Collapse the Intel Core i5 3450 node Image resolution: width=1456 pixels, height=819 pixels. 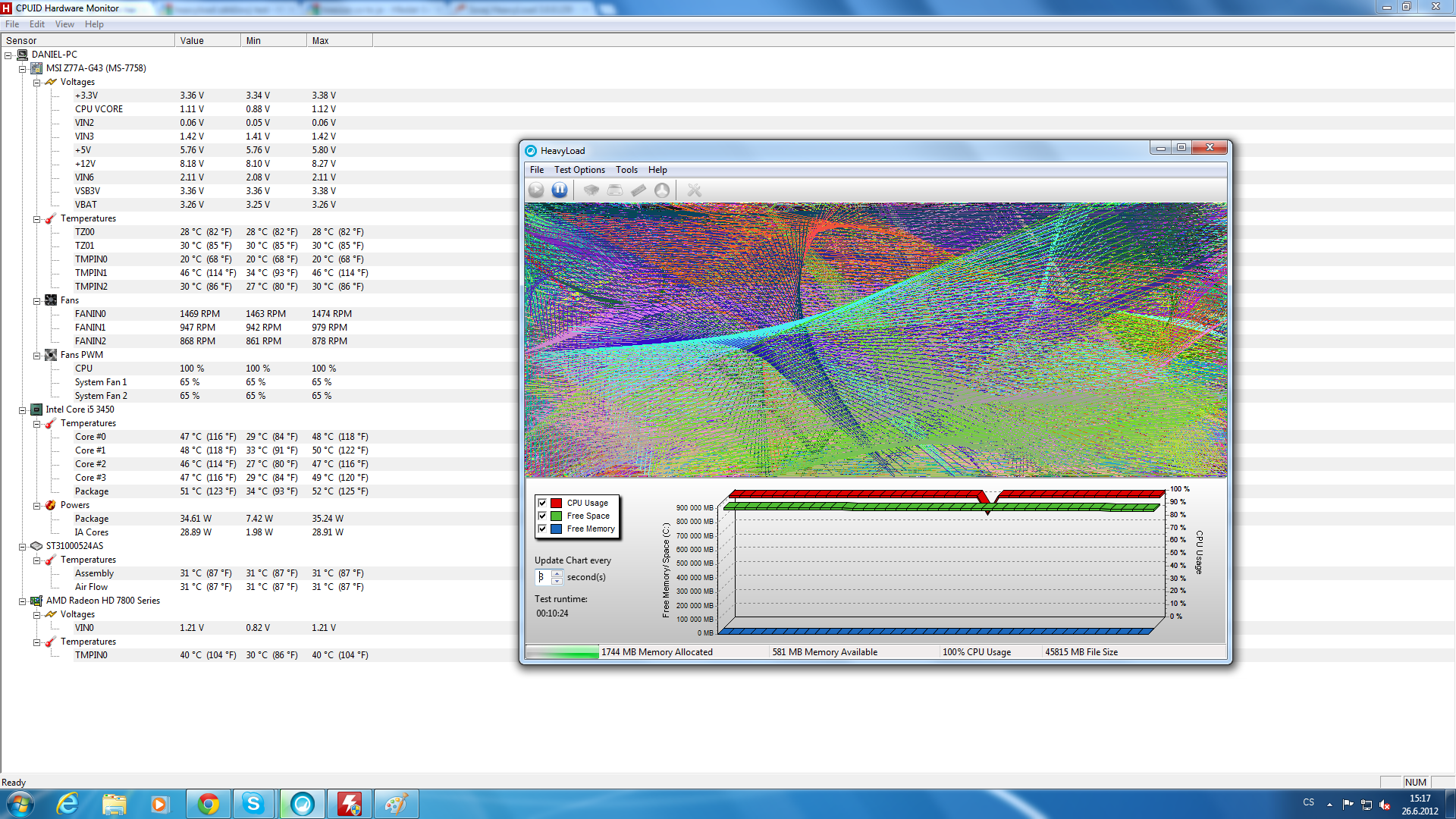[22, 410]
